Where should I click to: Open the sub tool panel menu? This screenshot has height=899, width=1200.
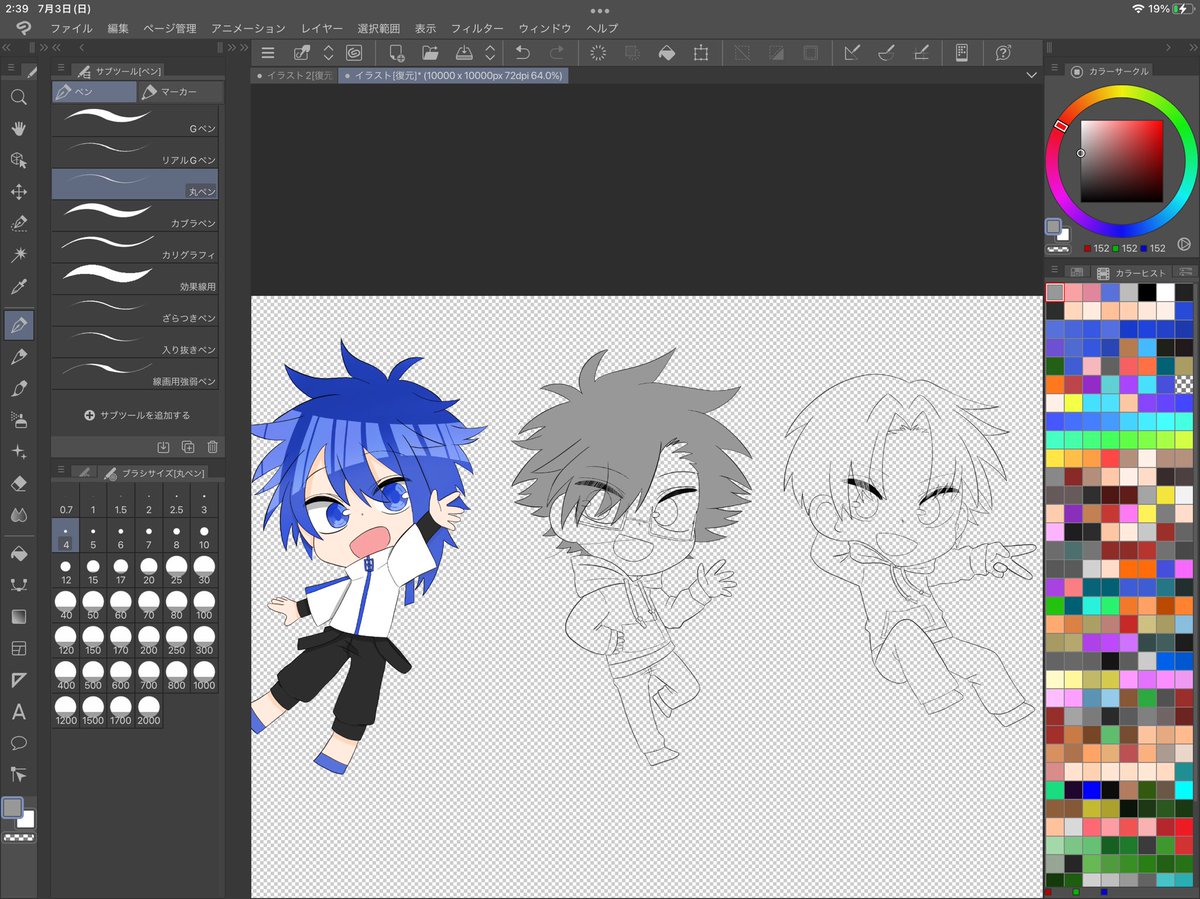tap(61, 71)
